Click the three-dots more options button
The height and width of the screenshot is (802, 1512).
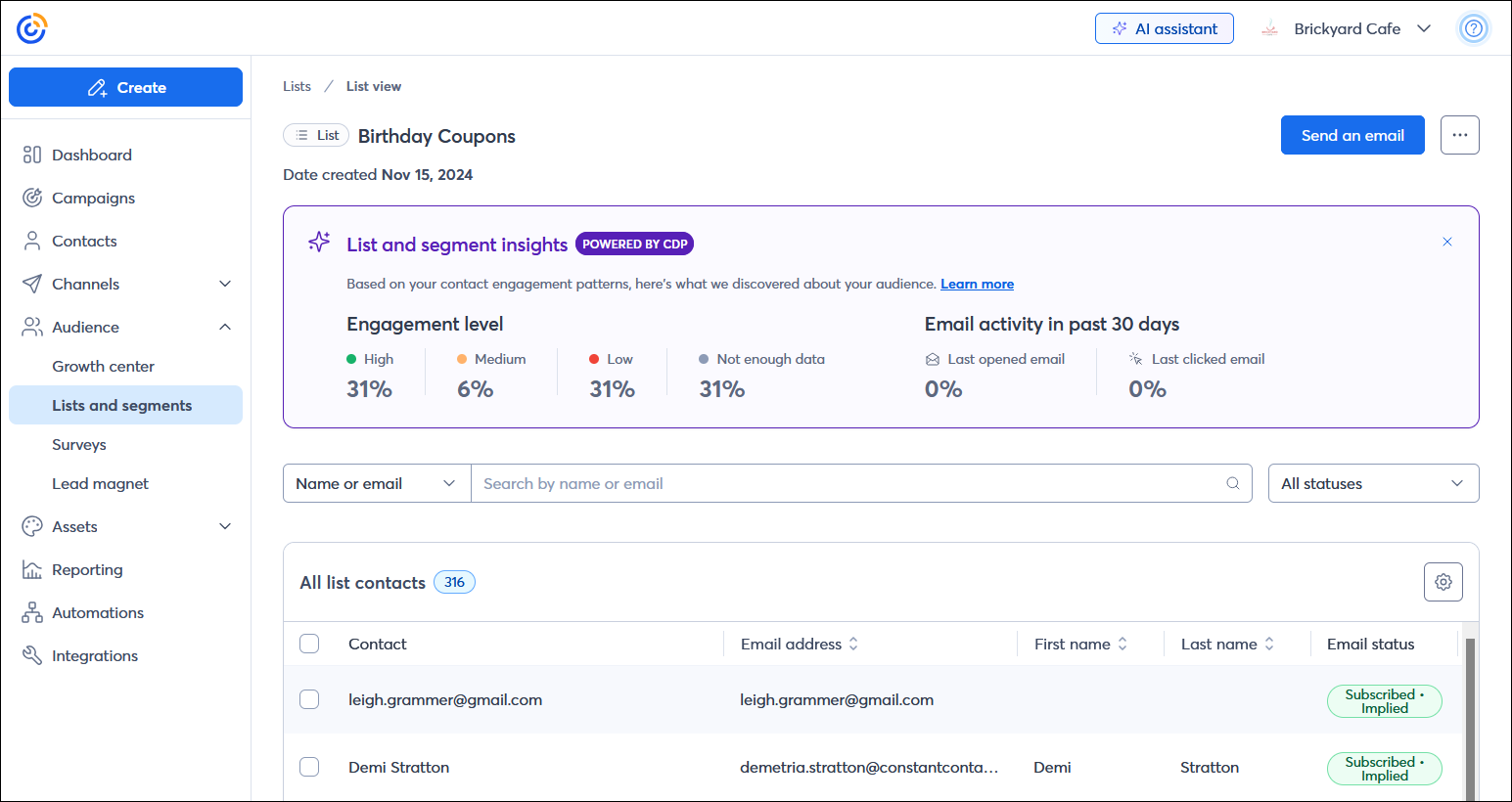click(1459, 135)
